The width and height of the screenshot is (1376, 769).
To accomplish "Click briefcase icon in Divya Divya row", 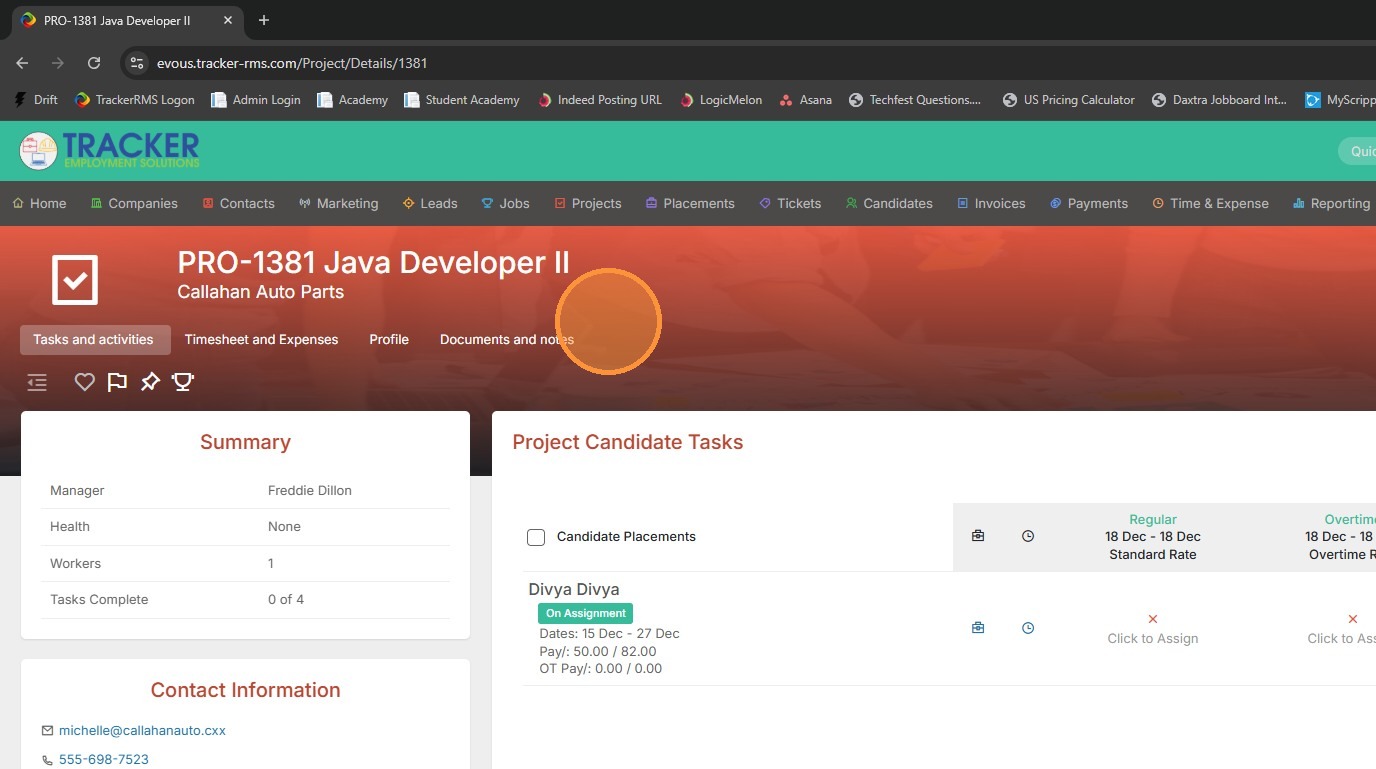I will point(978,628).
